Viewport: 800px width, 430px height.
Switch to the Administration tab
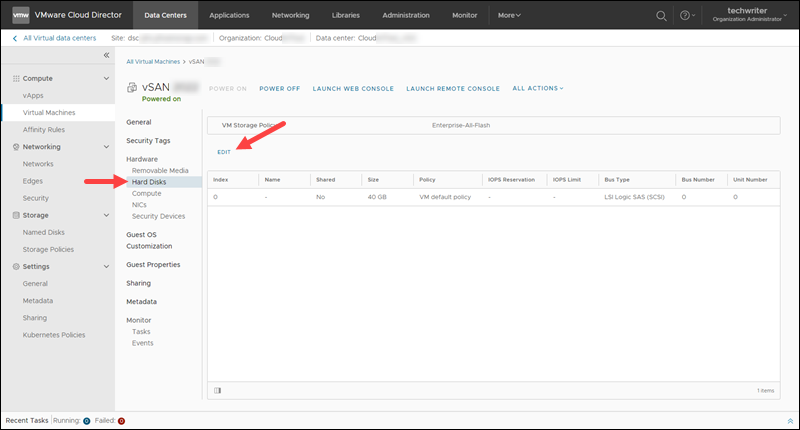pyautogui.click(x=406, y=15)
